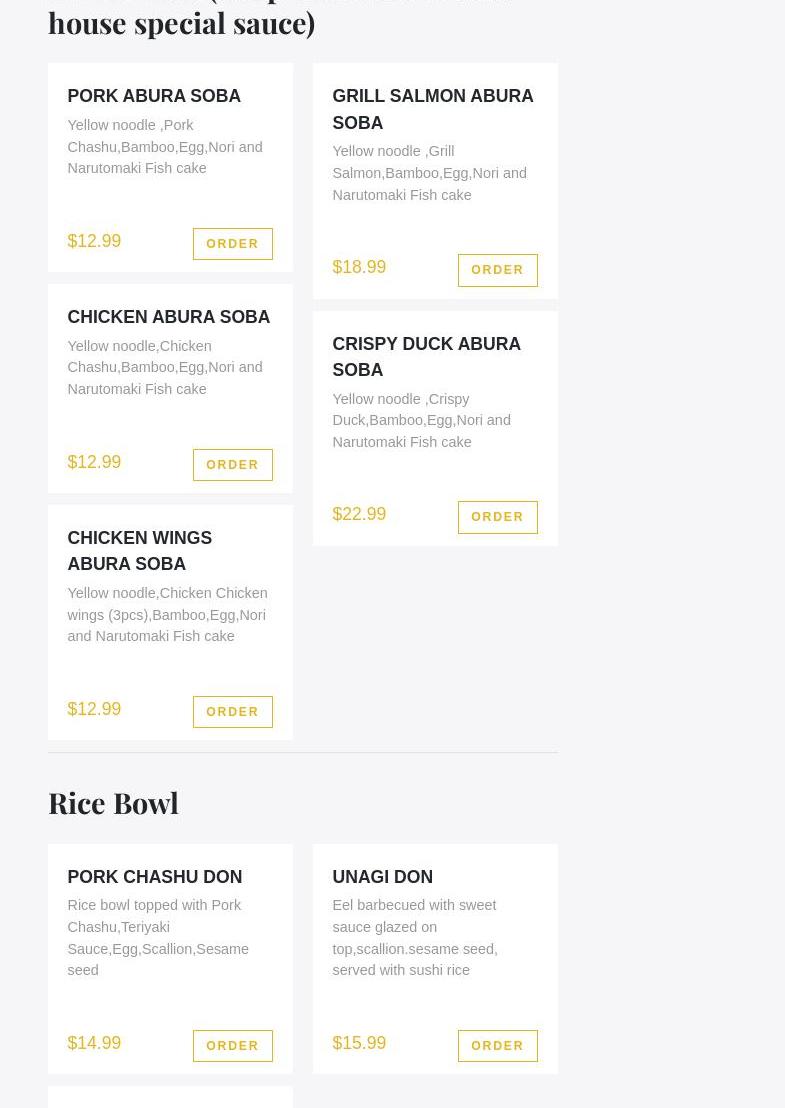Order the Chicken Wings Abura Soba

[x=232, y=712]
